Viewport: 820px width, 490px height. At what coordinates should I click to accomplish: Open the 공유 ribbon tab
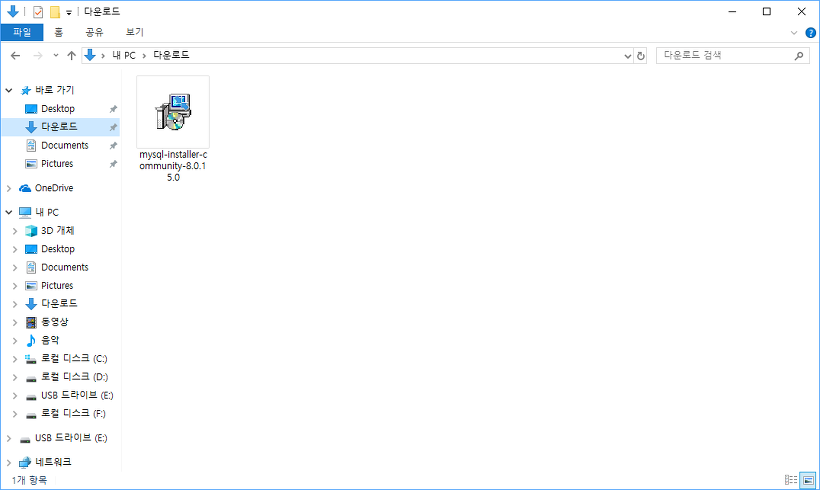coord(94,32)
